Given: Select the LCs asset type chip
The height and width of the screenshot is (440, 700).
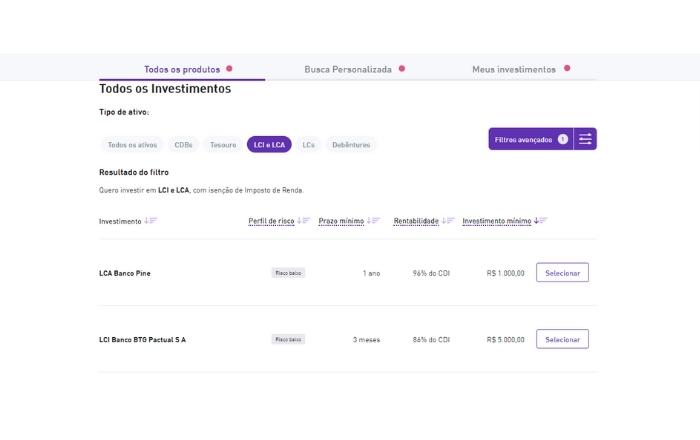Looking at the screenshot, I should pyautogui.click(x=308, y=145).
